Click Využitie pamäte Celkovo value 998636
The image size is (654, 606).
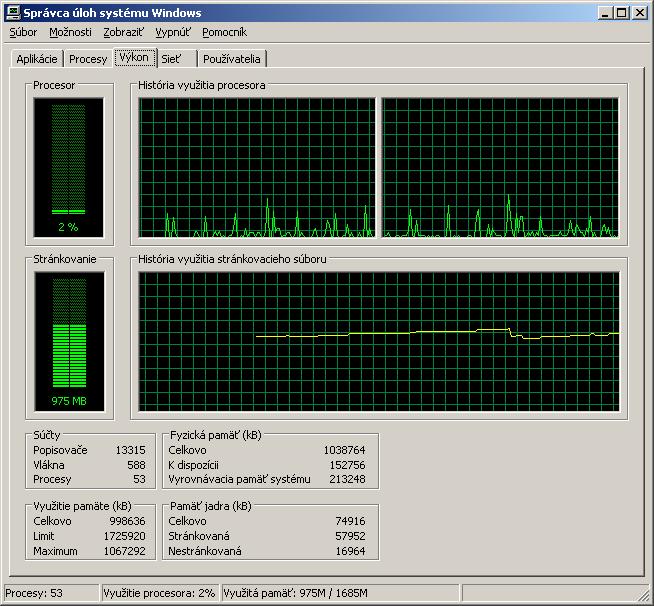click(128, 521)
